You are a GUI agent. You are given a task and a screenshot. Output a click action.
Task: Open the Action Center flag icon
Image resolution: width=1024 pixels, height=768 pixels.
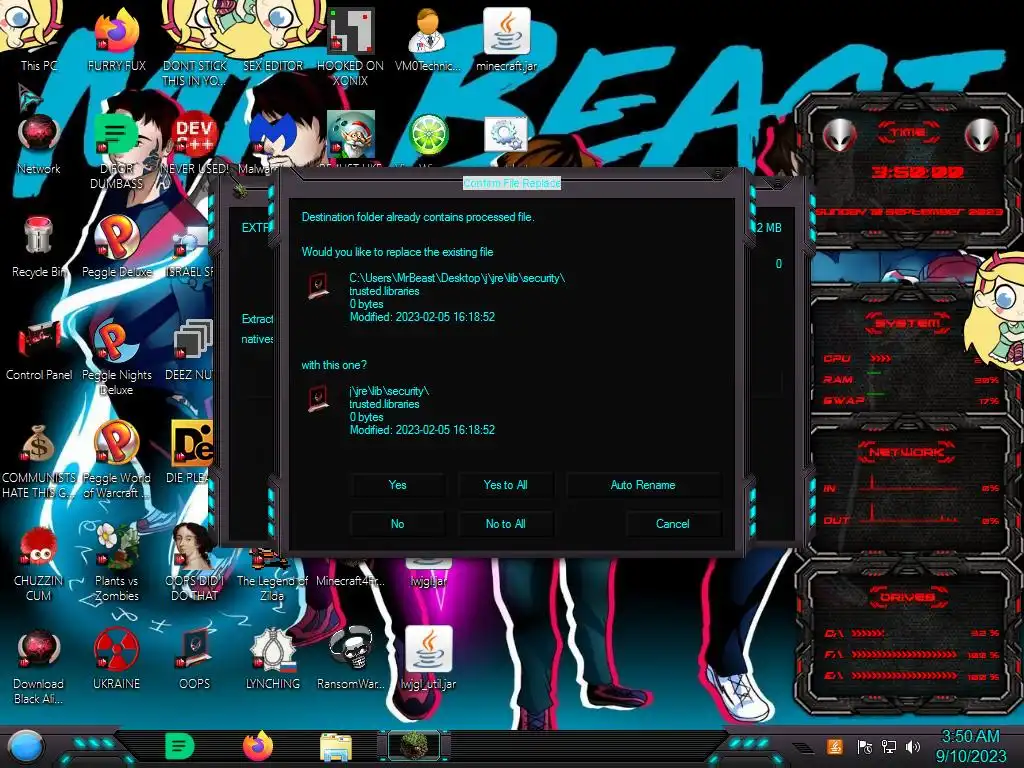(864, 747)
